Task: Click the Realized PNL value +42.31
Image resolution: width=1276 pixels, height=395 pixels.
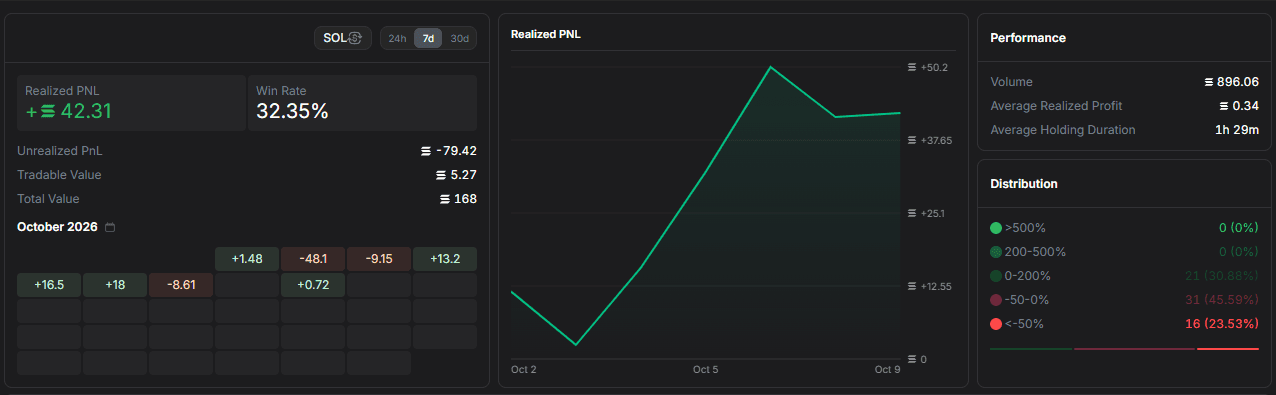Action: (69, 111)
